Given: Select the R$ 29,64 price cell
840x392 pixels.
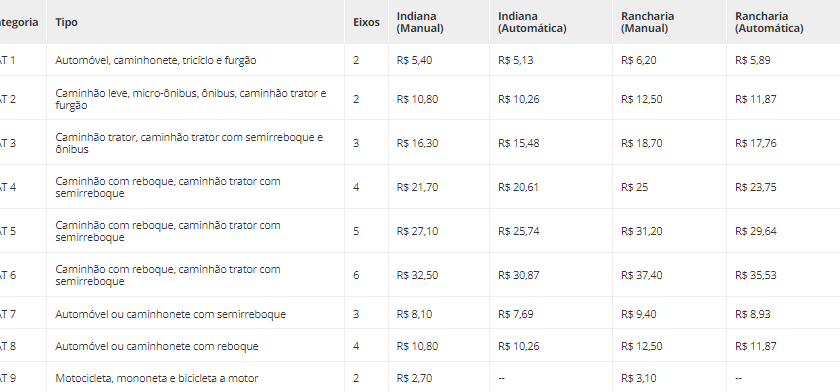Looking at the screenshot, I should pos(755,231).
